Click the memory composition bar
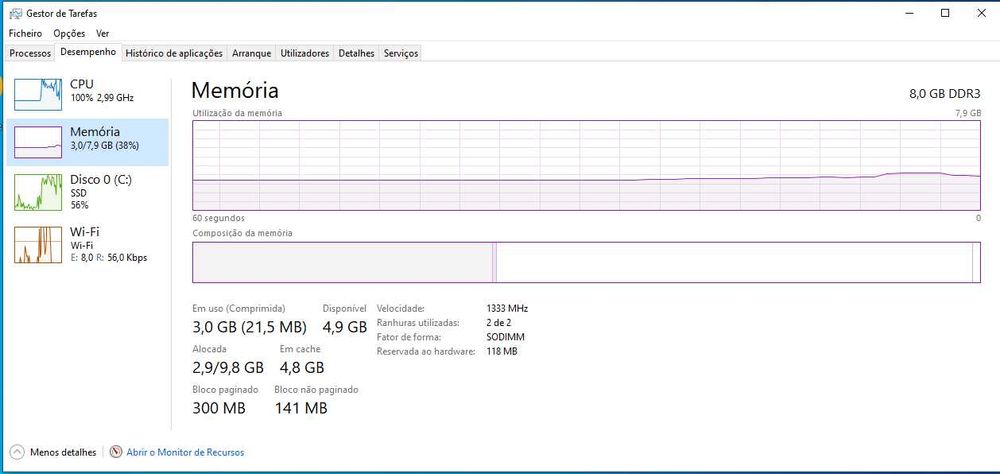This screenshot has width=1000, height=474. click(586, 262)
